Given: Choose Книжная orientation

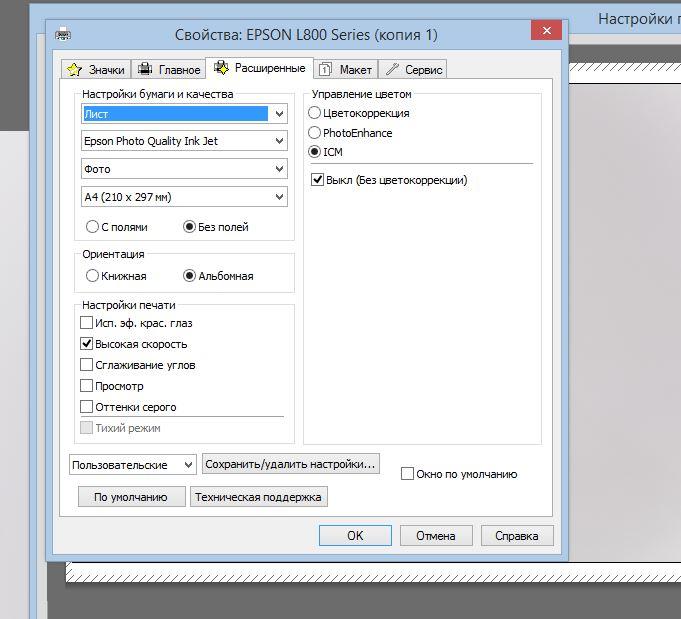Looking at the screenshot, I should [x=92, y=276].
